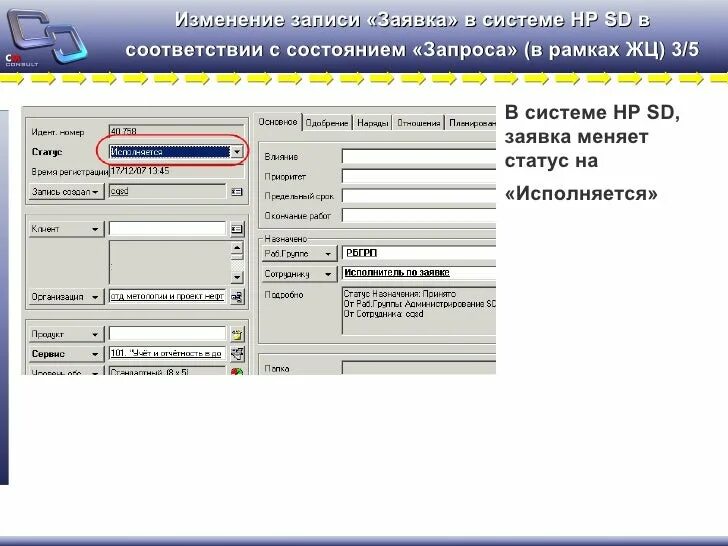Open the Отношения tab

tap(418, 123)
